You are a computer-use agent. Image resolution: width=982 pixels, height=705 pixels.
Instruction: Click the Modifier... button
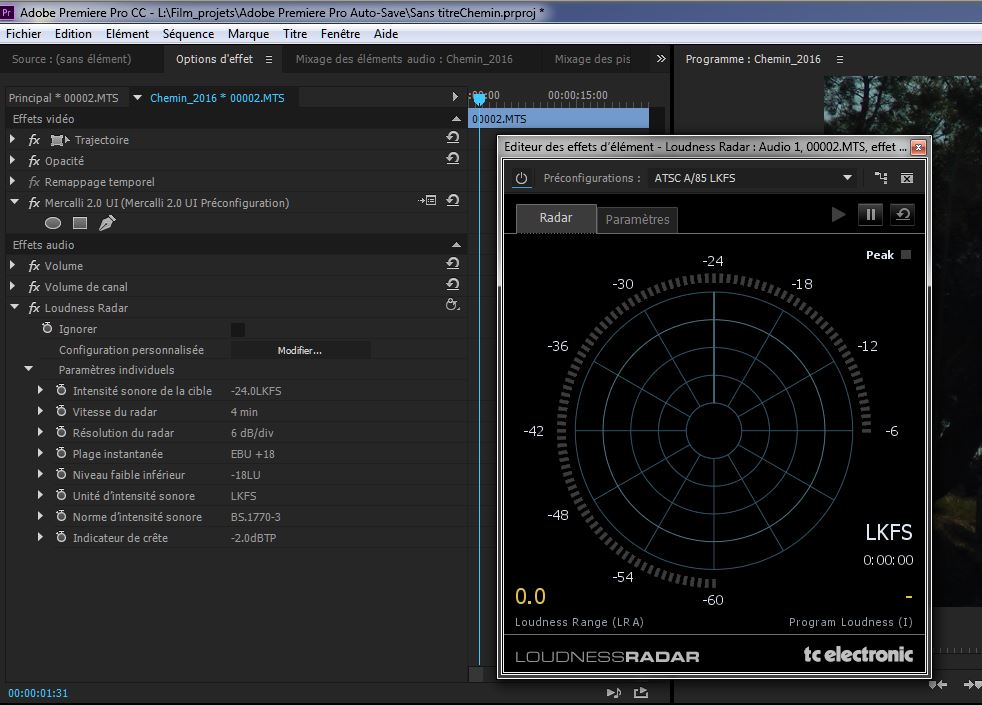(300, 351)
